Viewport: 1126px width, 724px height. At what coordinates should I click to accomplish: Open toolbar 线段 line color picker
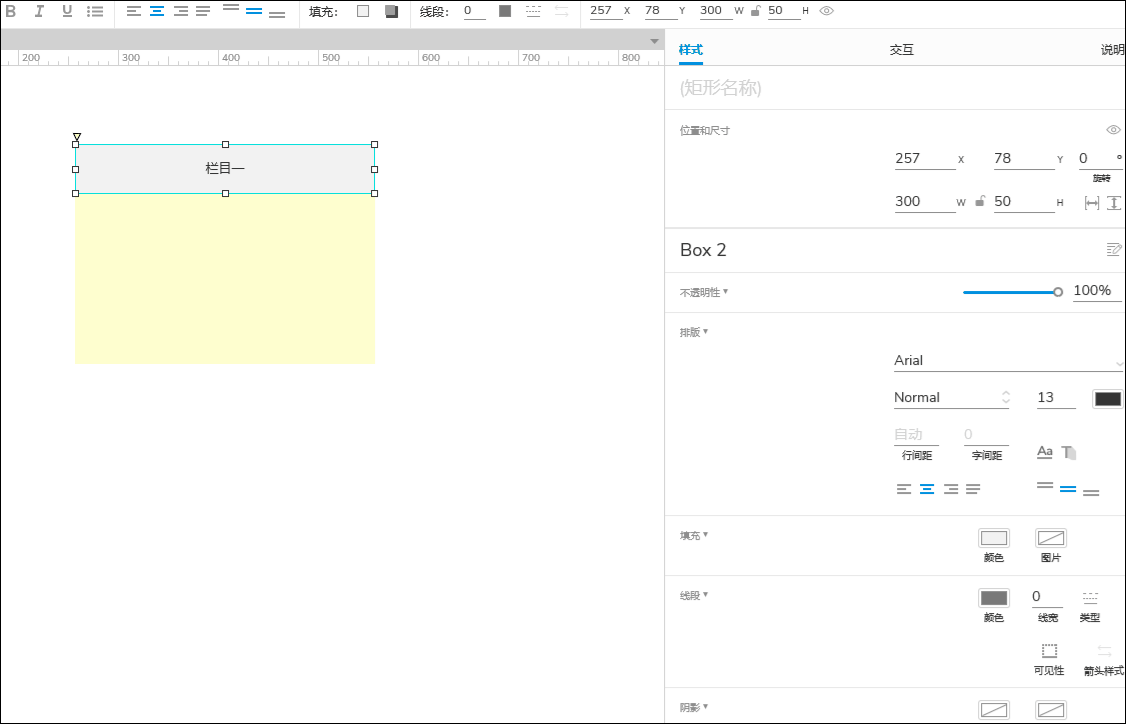coord(505,11)
